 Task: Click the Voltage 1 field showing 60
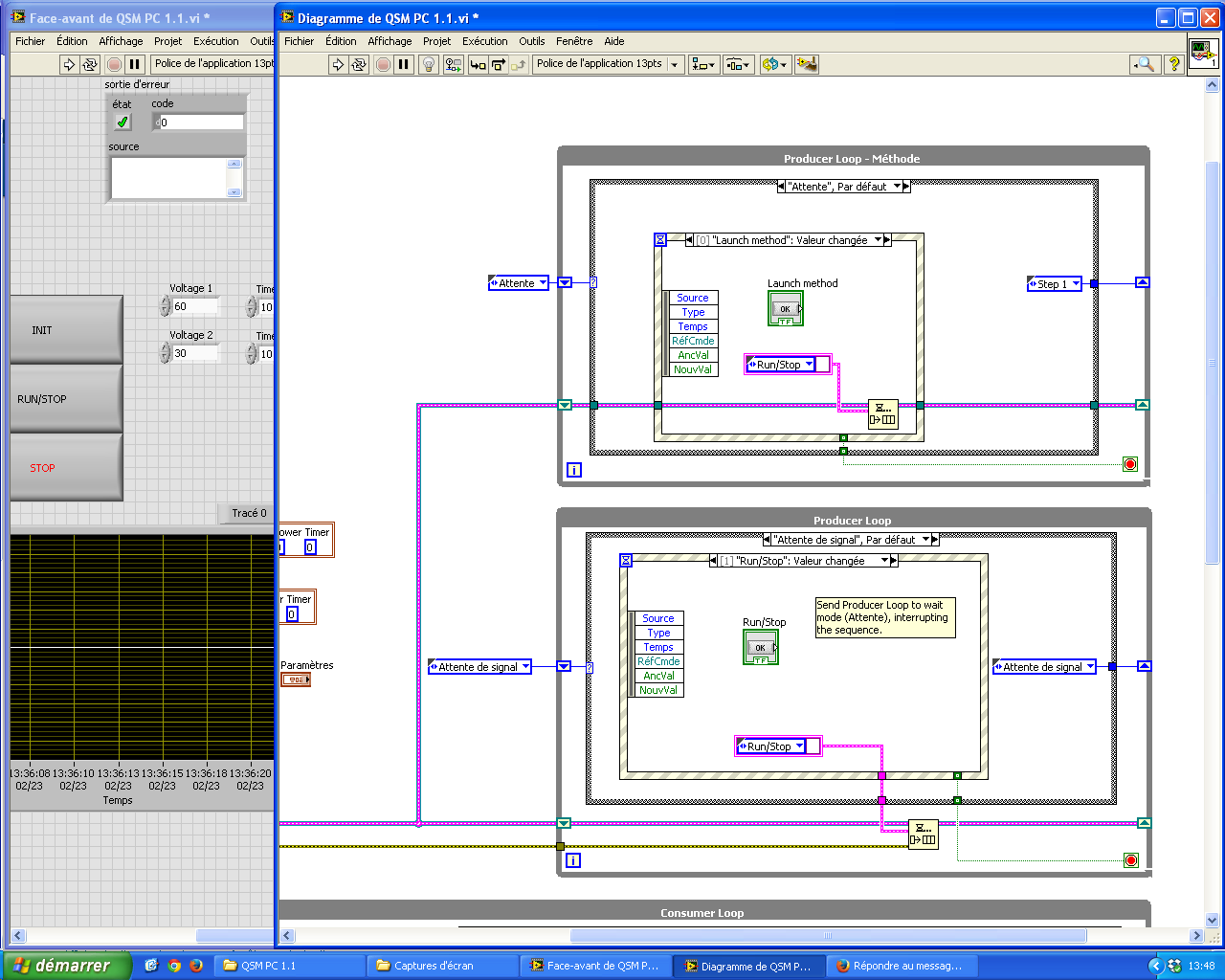coord(195,306)
